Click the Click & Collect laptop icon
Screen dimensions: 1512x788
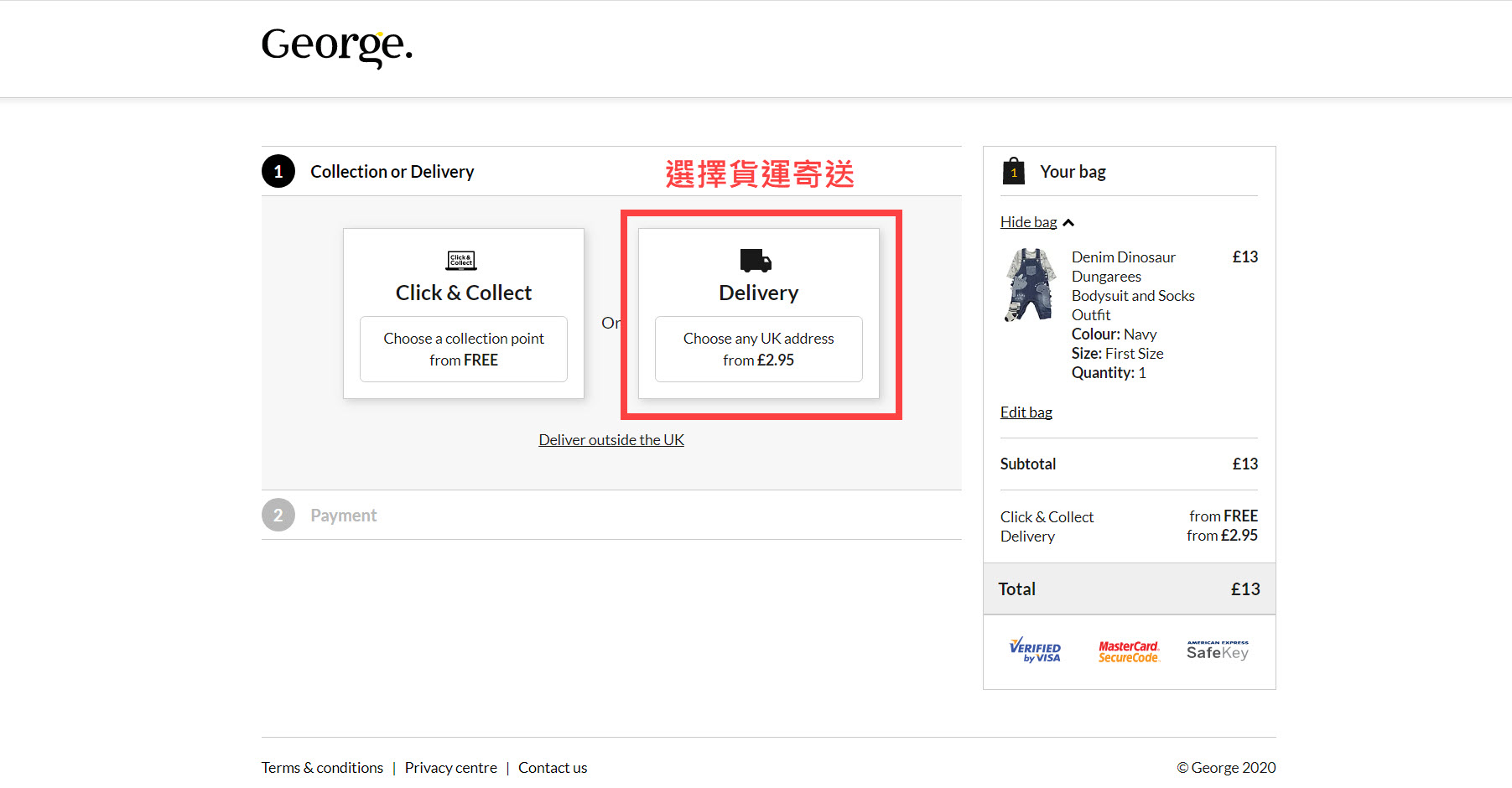(461, 261)
